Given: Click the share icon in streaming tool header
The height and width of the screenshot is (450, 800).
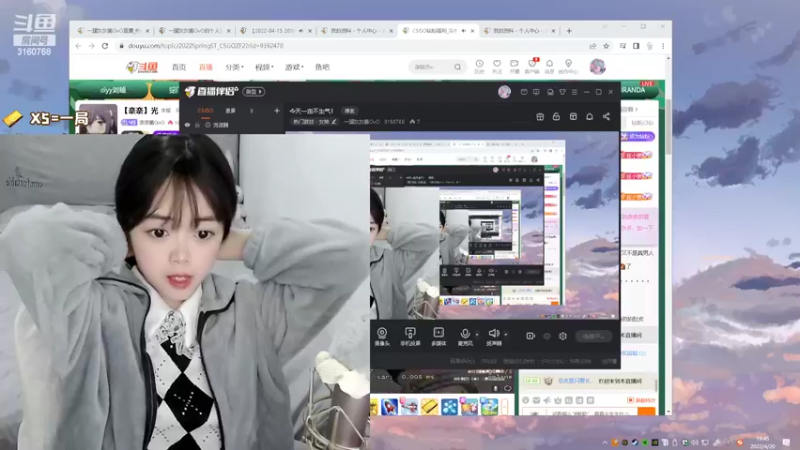Looking at the screenshot, I should 606,116.
